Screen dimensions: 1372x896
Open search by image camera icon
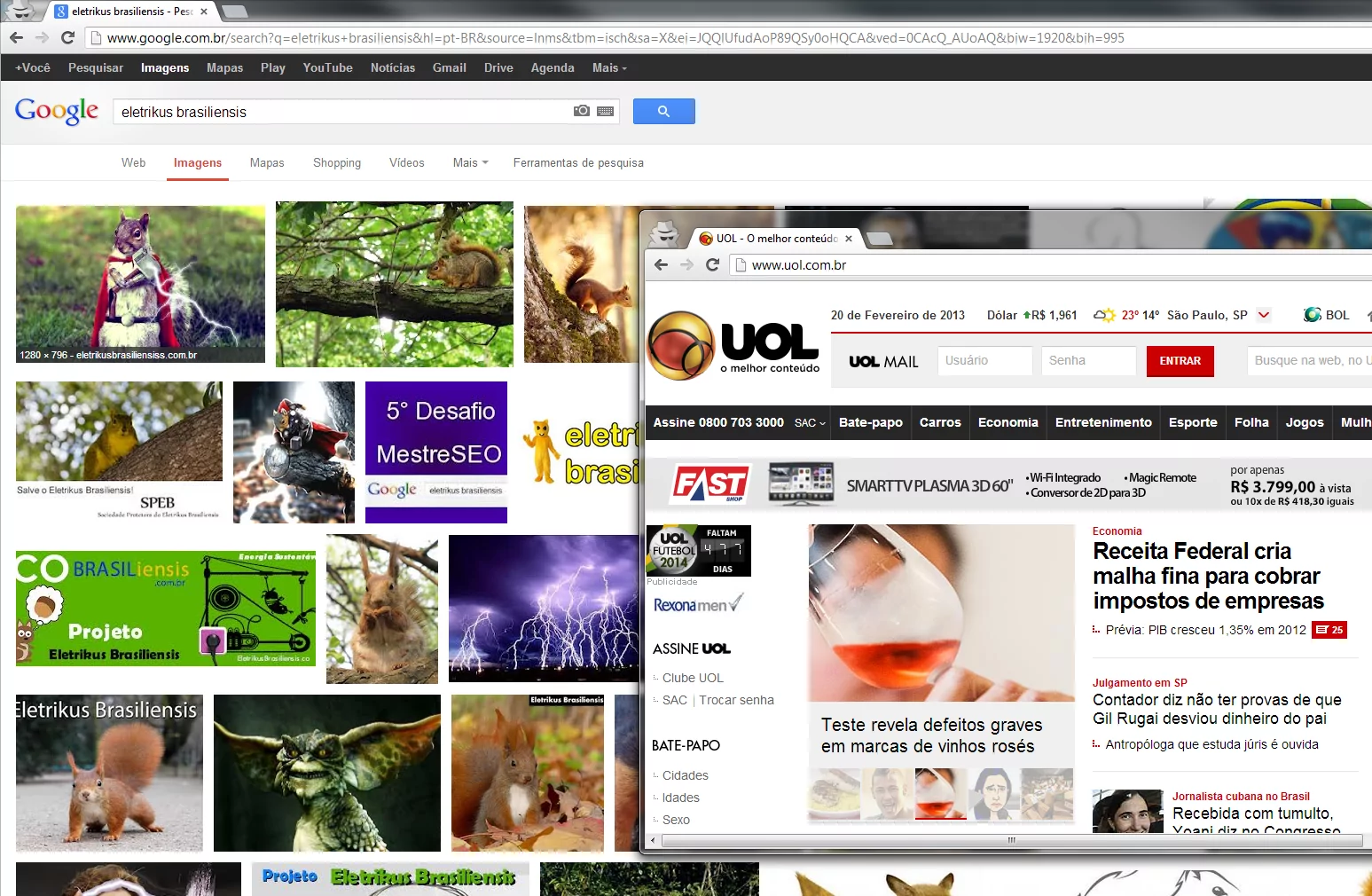click(582, 111)
